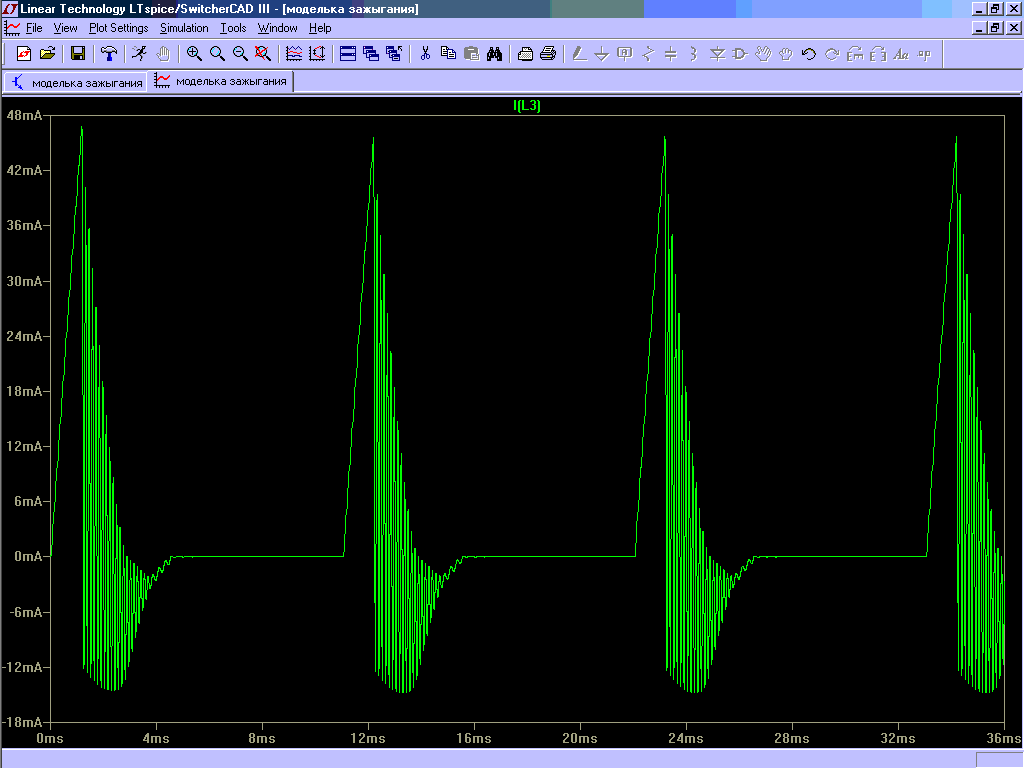This screenshot has width=1024, height=768.
Task: Select the zoom in magnifier icon
Action: click(x=194, y=53)
